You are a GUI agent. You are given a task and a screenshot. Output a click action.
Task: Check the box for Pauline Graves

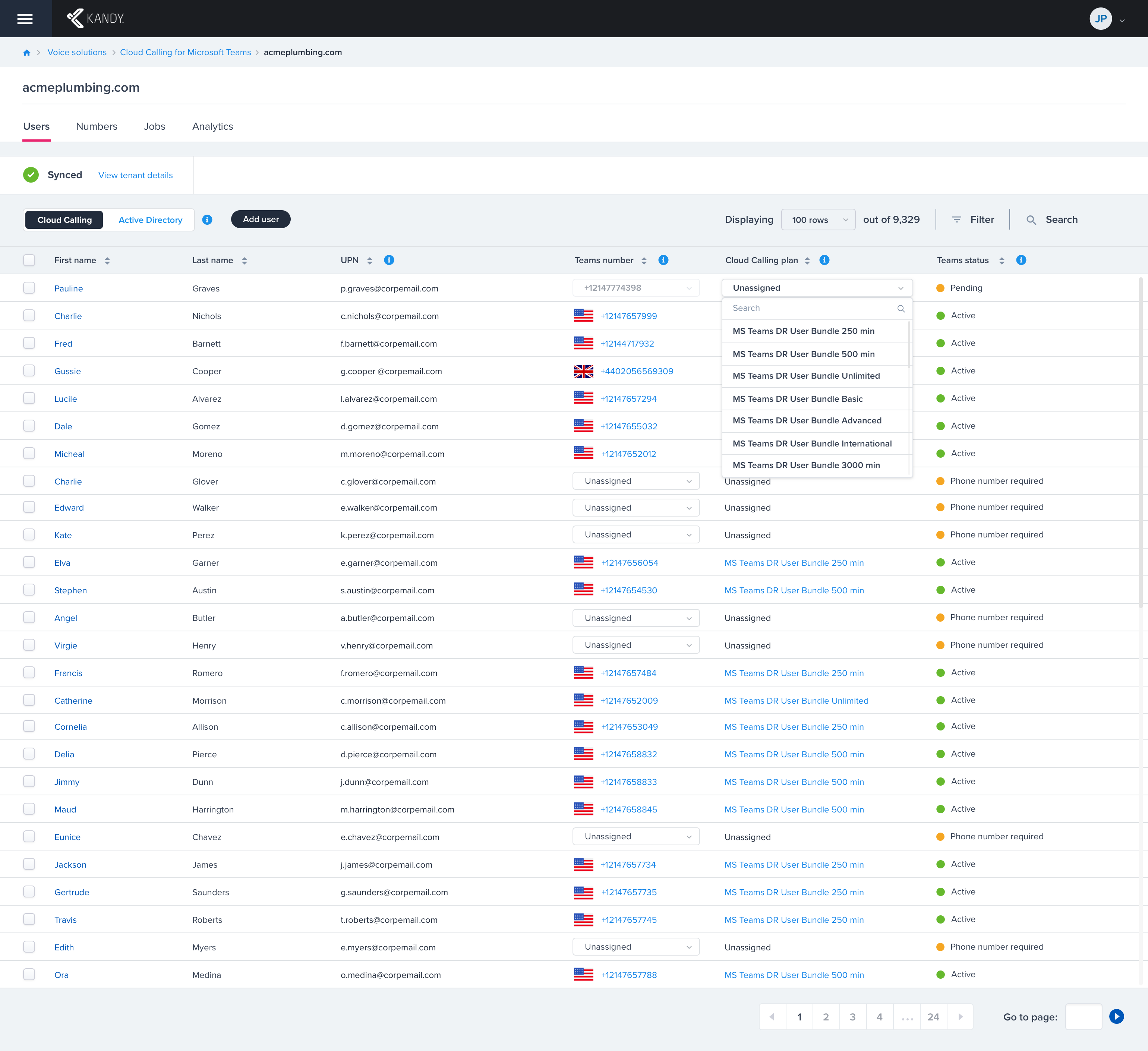pyautogui.click(x=29, y=288)
